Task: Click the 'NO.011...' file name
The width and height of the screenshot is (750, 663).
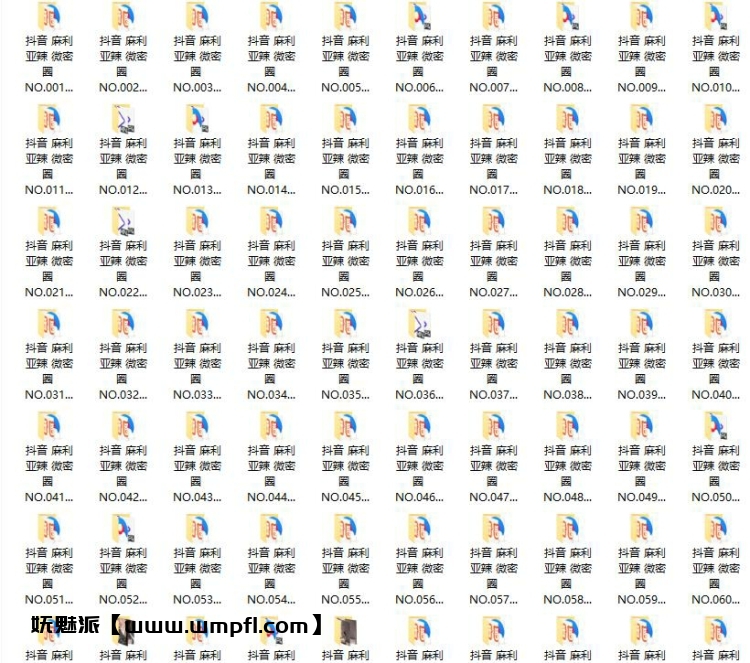Action: [x=49, y=190]
